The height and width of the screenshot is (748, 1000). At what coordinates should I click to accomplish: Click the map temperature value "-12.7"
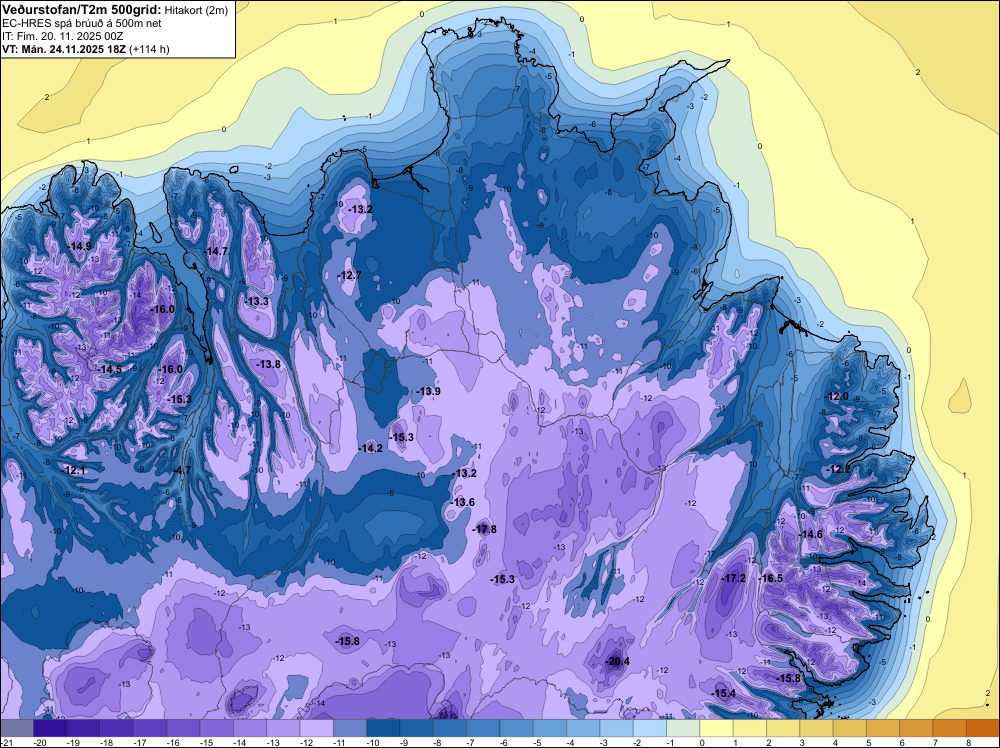(x=350, y=275)
